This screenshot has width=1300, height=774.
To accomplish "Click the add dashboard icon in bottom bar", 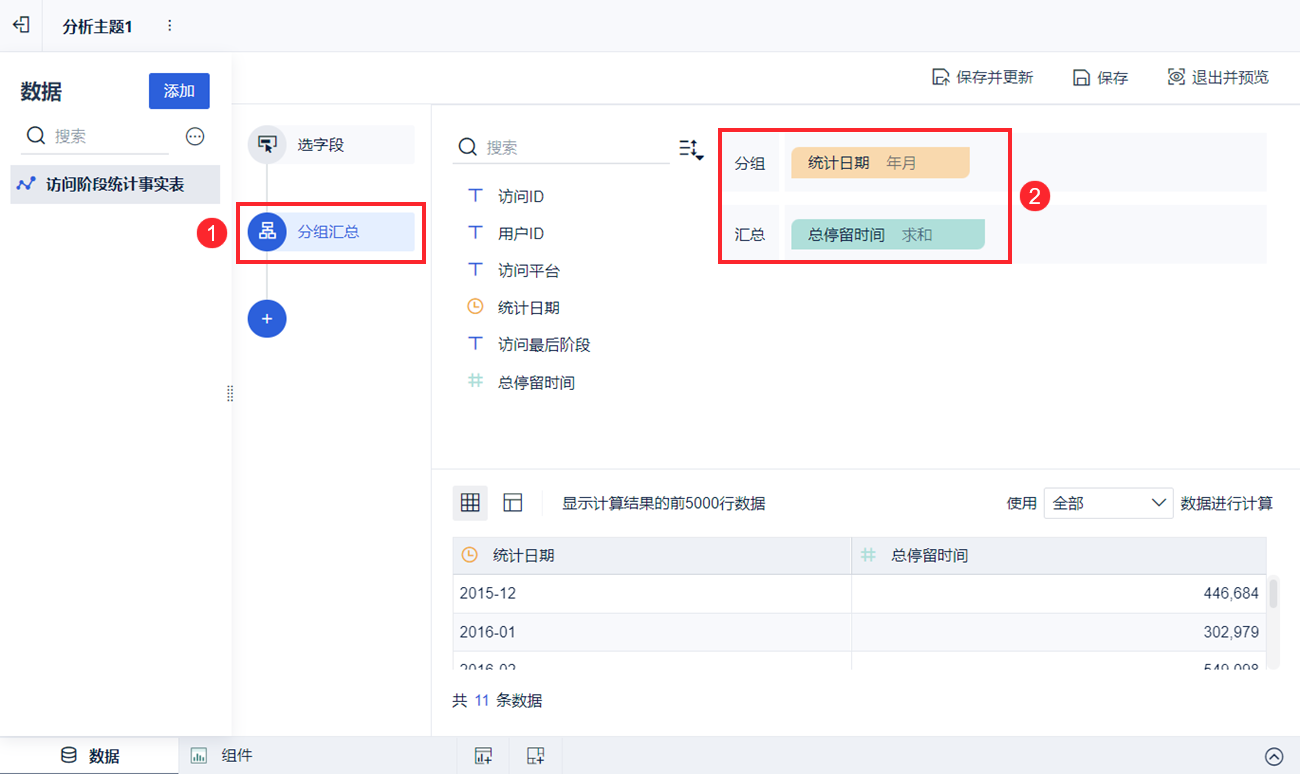I will pyautogui.click(x=536, y=756).
